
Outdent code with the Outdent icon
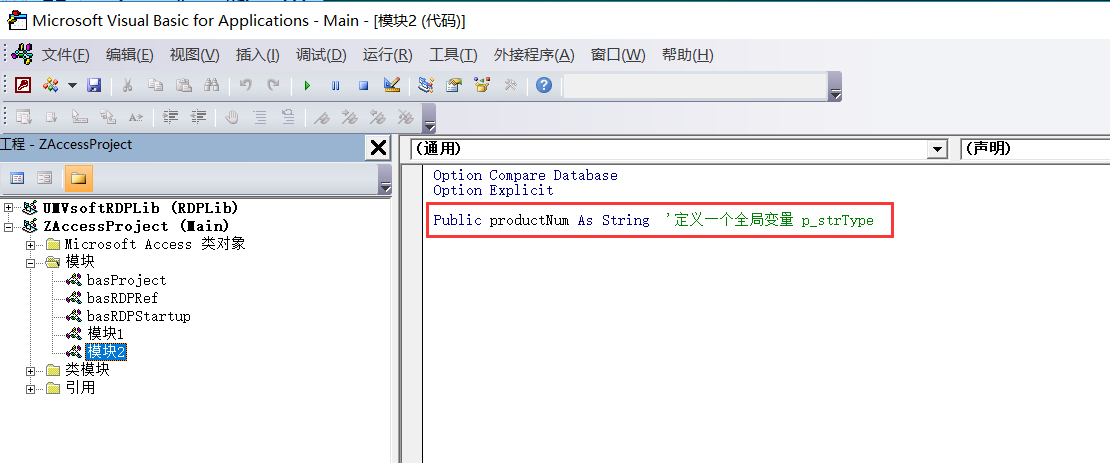(x=198, y=117)
